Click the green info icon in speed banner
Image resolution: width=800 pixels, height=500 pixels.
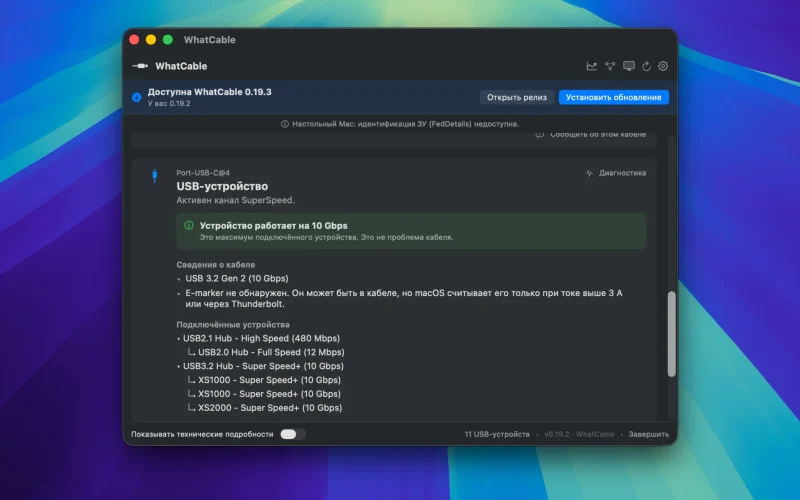[x=189, y=226]
